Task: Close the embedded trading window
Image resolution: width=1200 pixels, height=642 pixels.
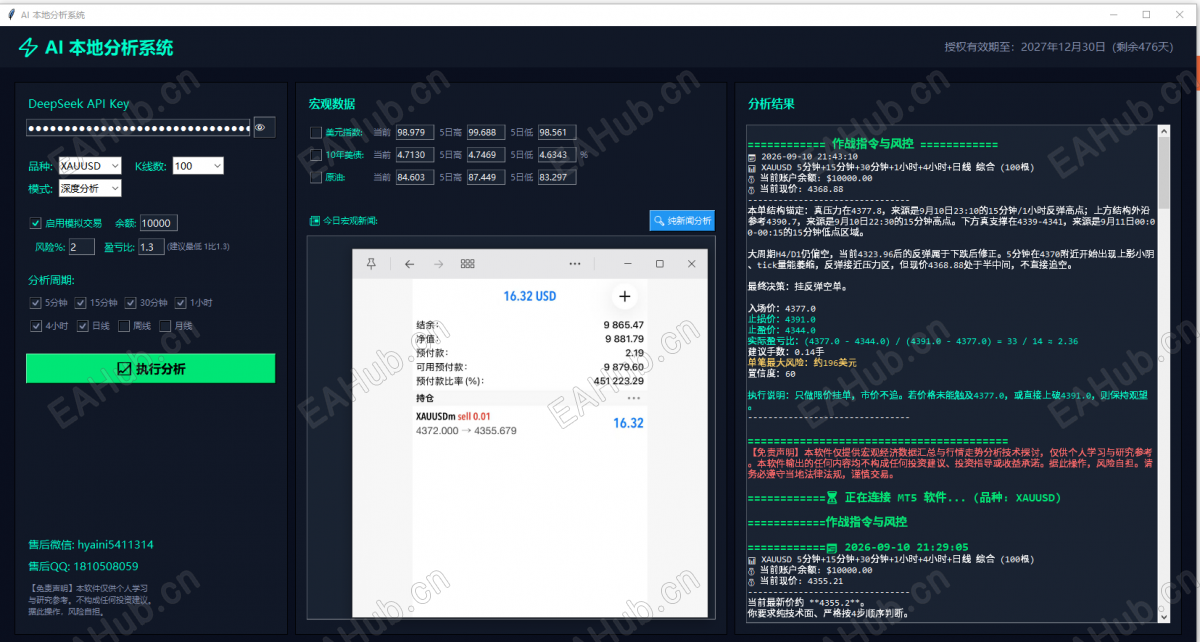Action: point(690,264)
